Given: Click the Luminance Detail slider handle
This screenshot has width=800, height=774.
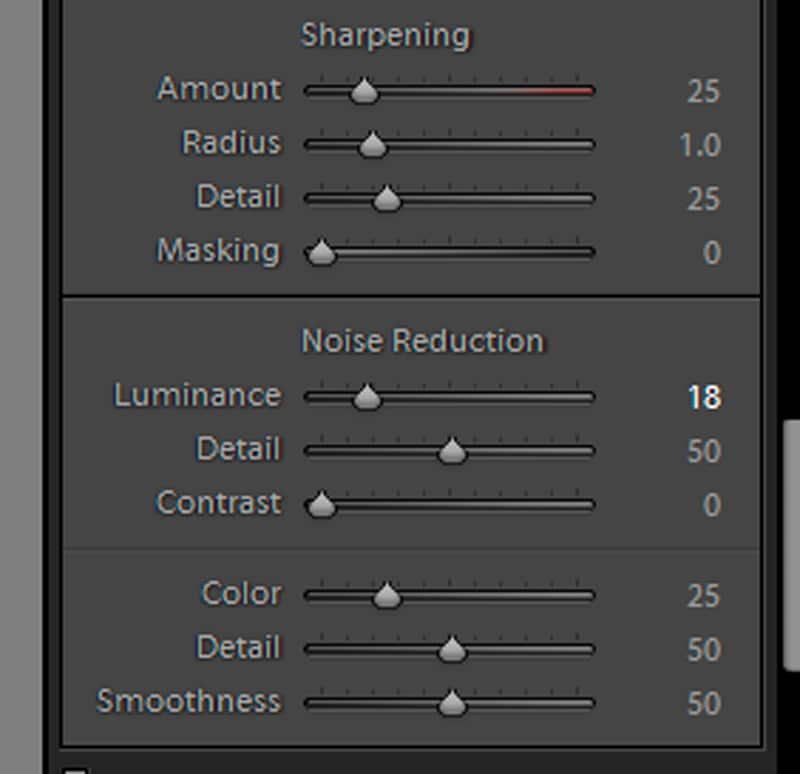Looking at the screenshot, I should [452, 452].
